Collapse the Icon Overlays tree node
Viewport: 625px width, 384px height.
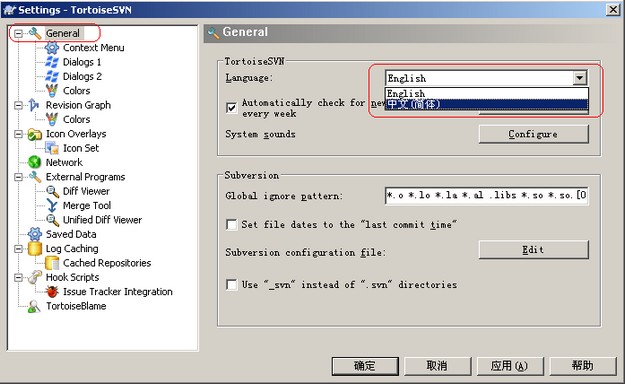(18, 134)
